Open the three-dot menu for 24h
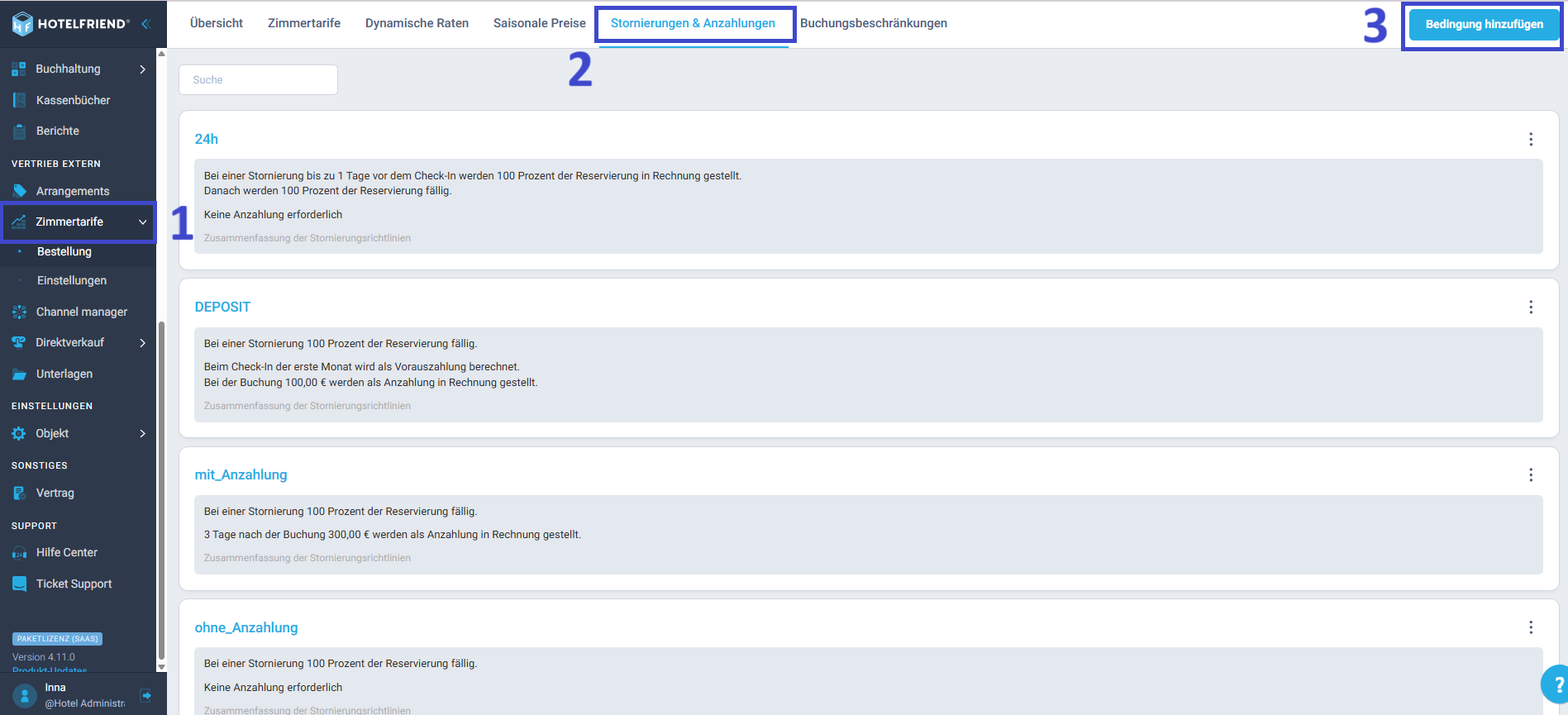This screenshot has height=715, width=1568. pyautogui.click(x=1531, y=139)
